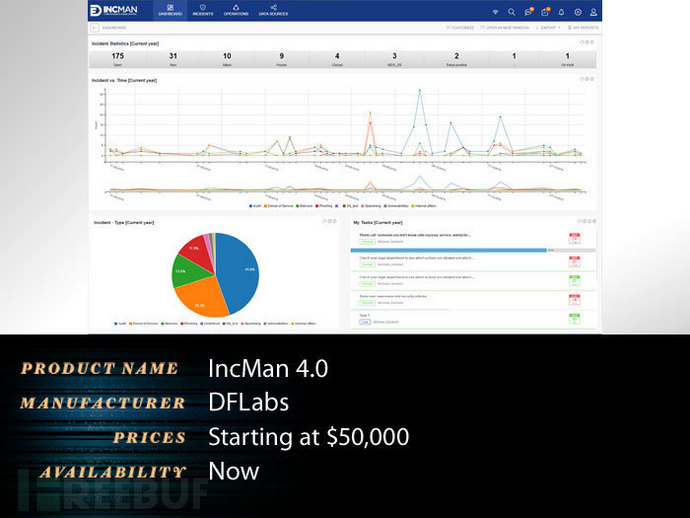Click the search magnifier icon

point(511,12)
